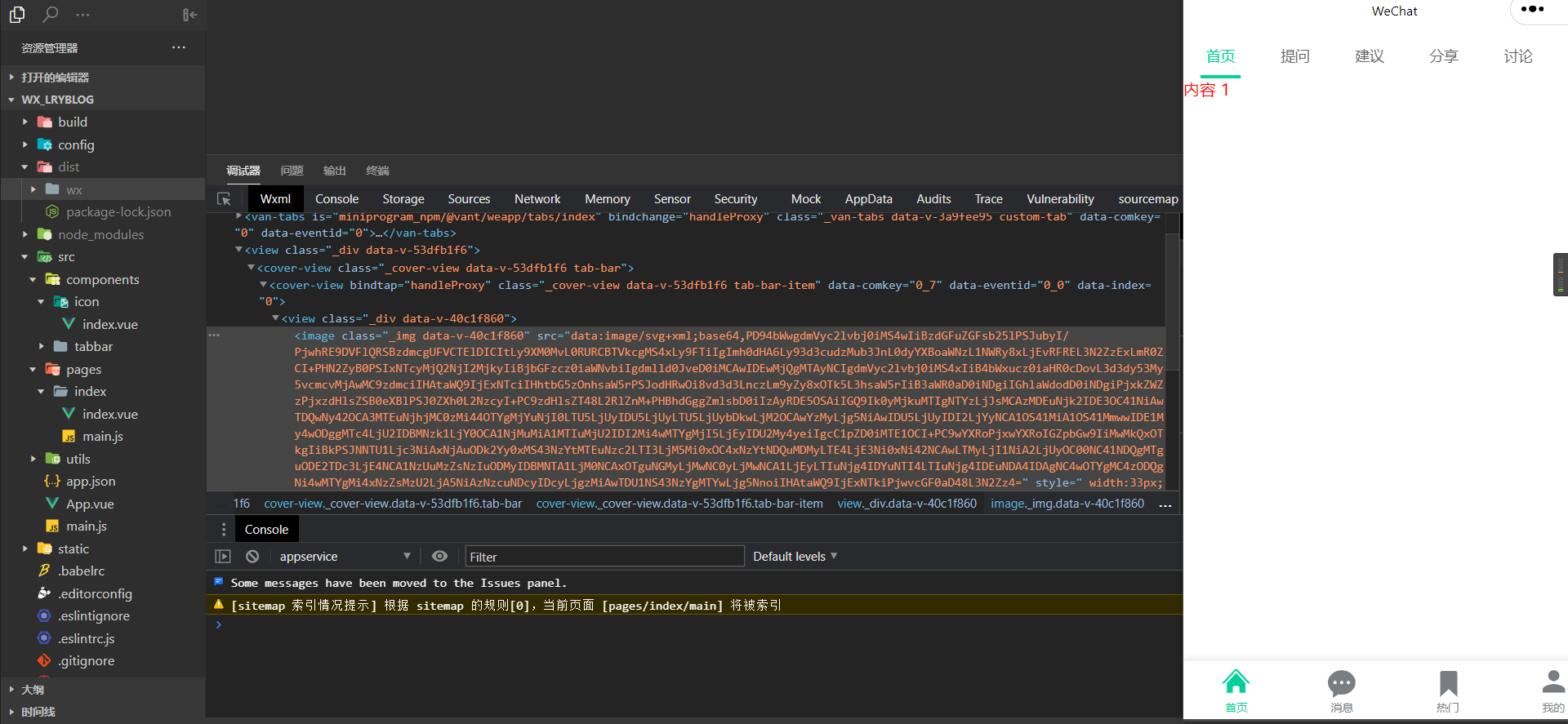Open the 问题 panel tab
This screenshot has height=724, width=1568.
[292, 171]
